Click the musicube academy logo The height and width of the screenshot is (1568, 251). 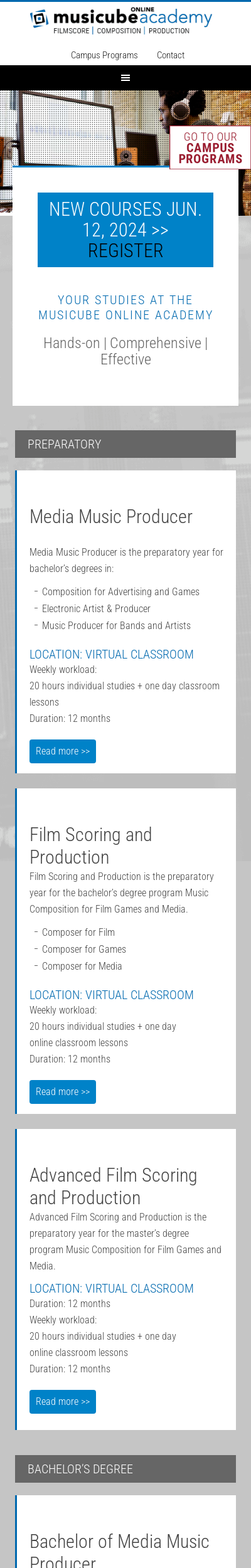122,21
